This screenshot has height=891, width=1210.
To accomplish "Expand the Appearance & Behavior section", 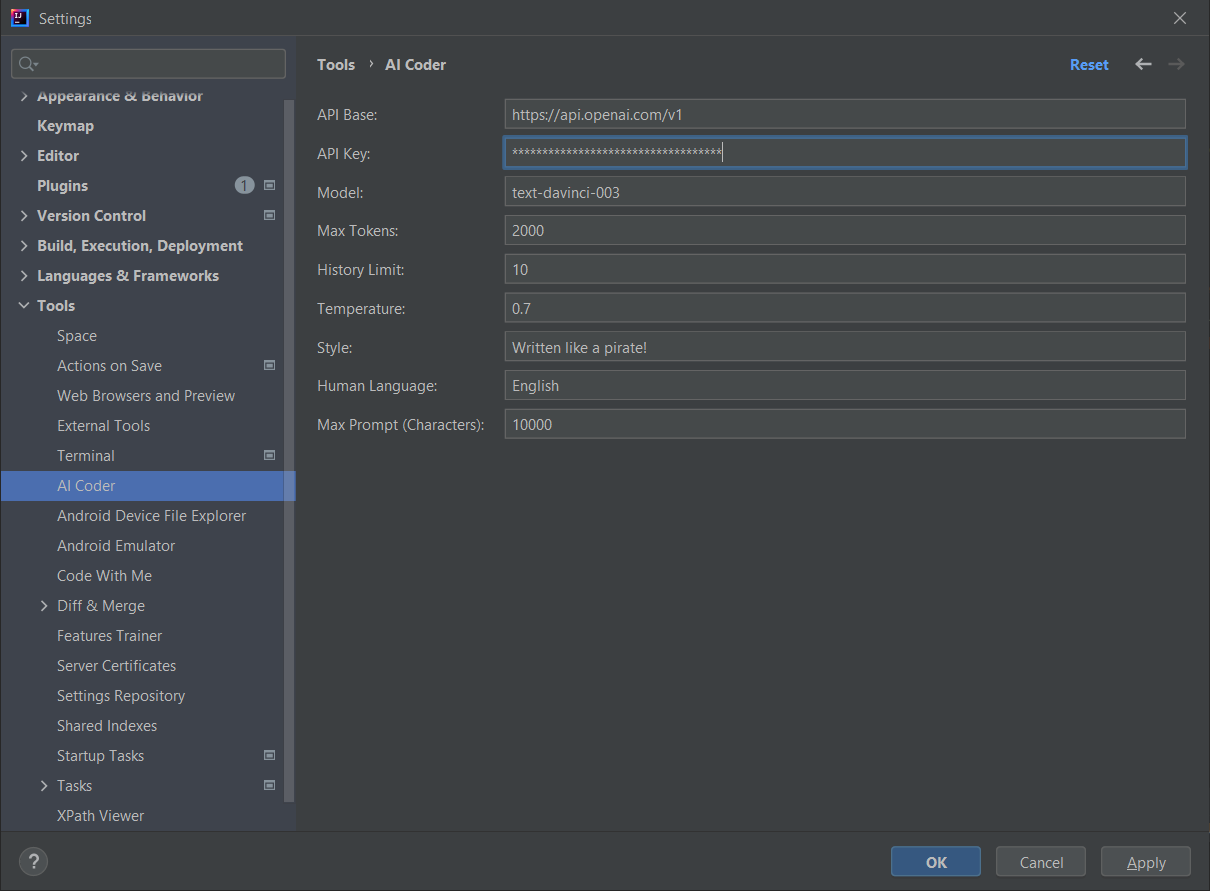I will point(24,96).
